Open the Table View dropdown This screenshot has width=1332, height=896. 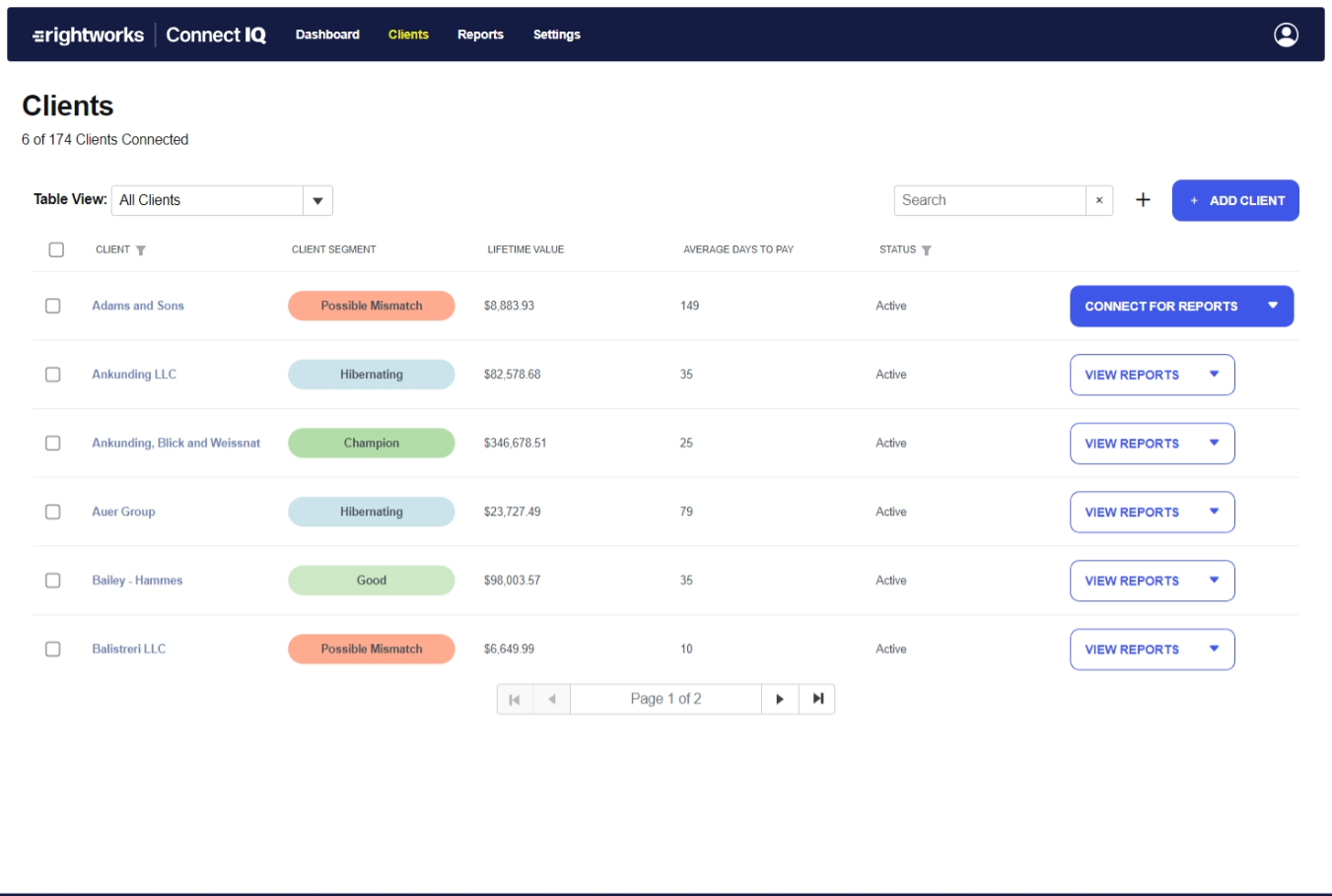coord(317,200)
